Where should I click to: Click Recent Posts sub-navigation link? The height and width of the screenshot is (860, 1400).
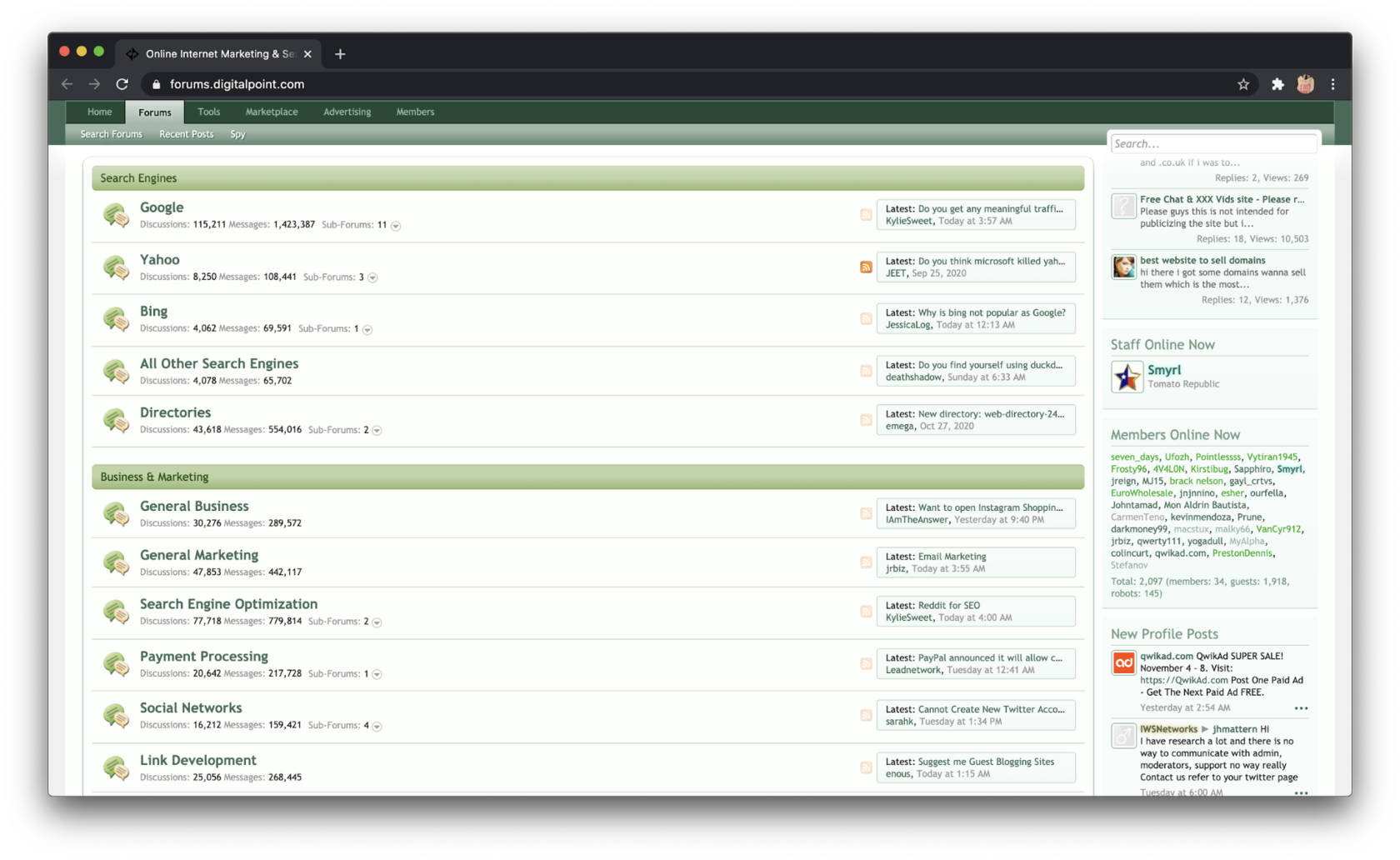pyautogui.click(x=186, y=134)
